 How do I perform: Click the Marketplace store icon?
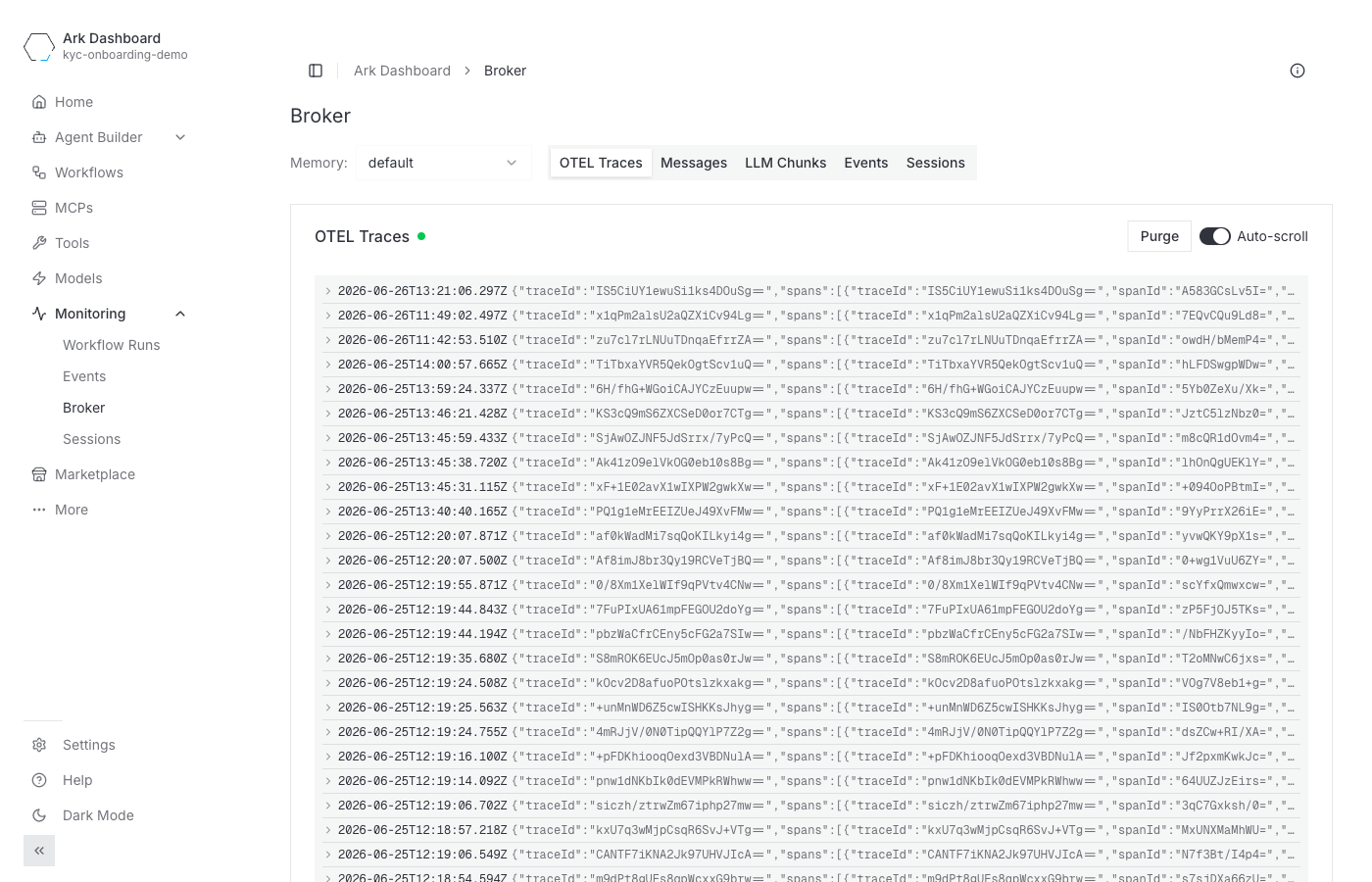(39, 474)
